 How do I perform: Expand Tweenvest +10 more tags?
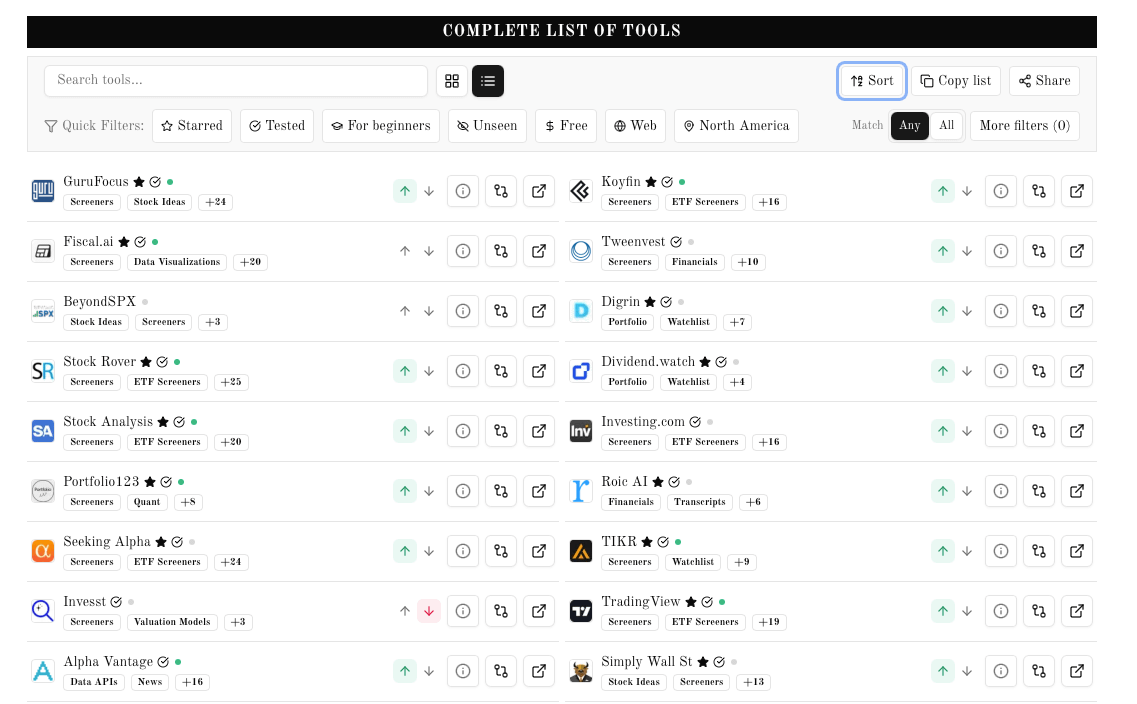[x=748, y=262]
